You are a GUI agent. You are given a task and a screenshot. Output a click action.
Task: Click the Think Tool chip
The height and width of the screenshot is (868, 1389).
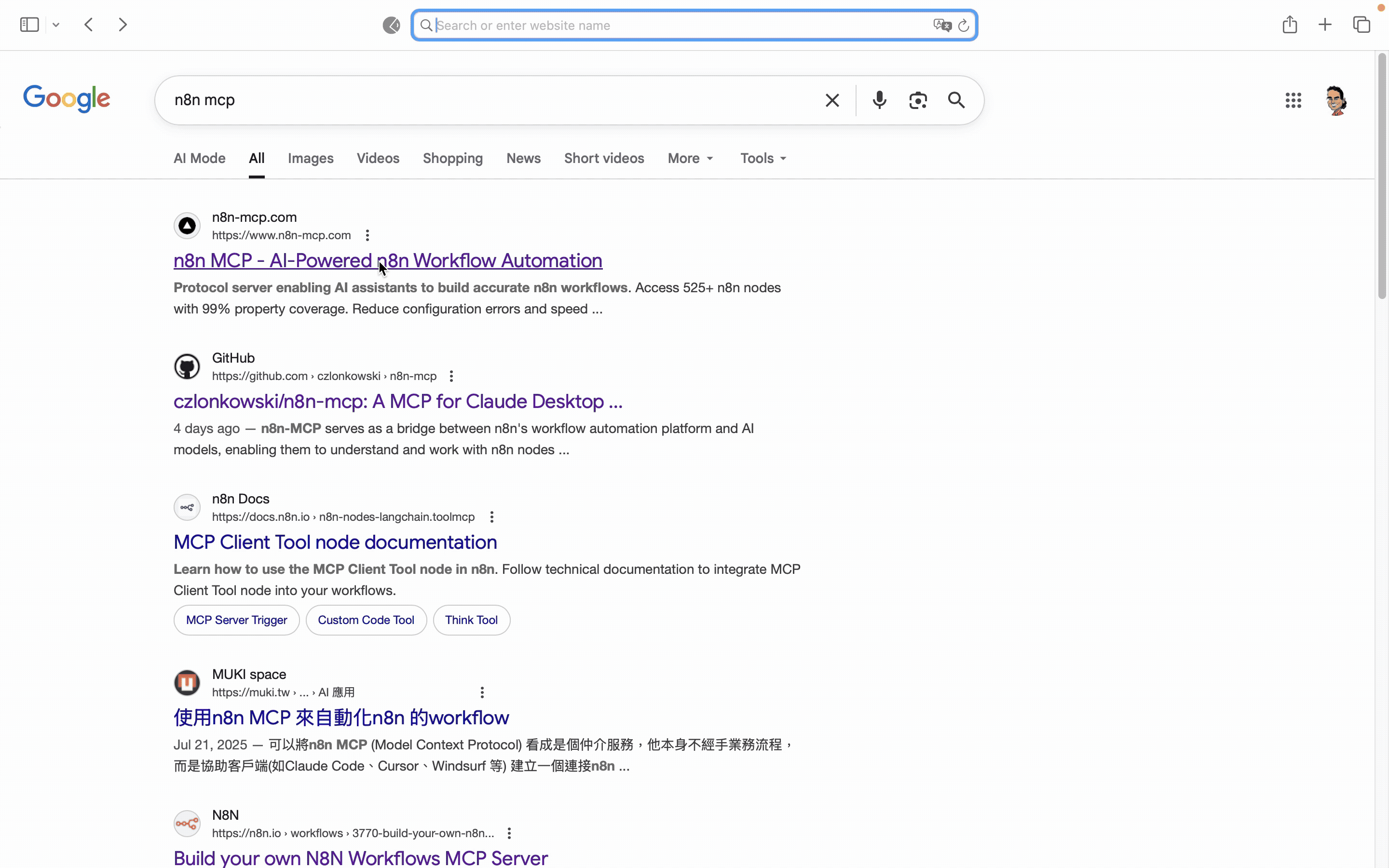click(x=471, y=620)
